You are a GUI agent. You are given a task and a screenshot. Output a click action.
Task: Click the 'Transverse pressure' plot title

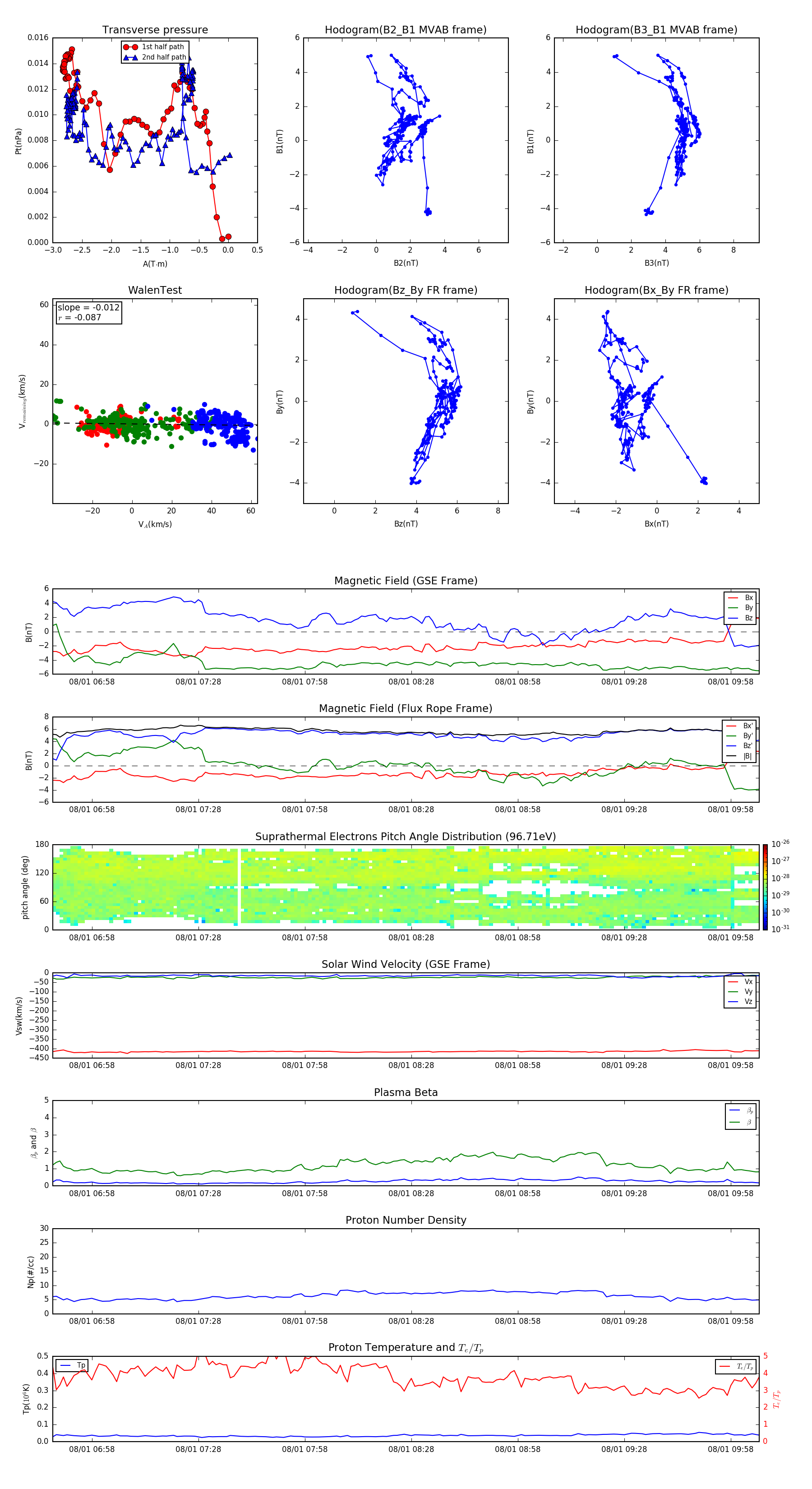click(x=155, y=30)
